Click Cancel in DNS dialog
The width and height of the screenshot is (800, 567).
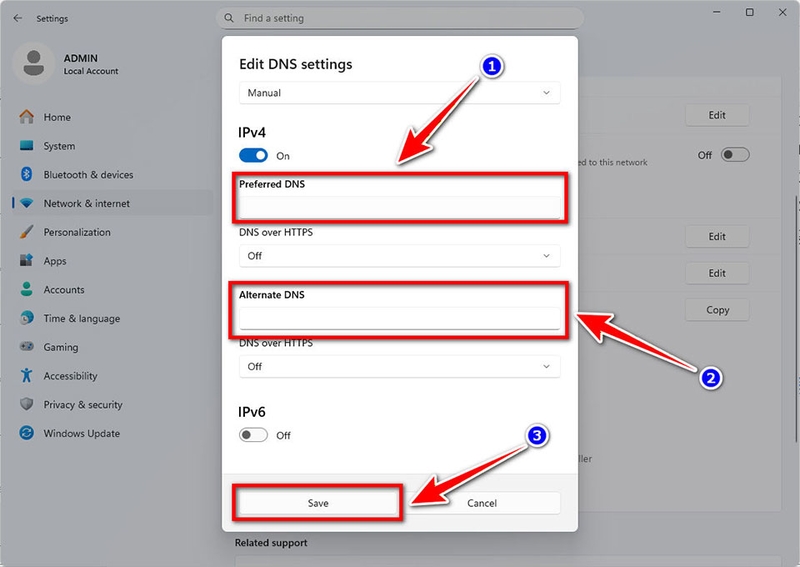tap(482, 503)
